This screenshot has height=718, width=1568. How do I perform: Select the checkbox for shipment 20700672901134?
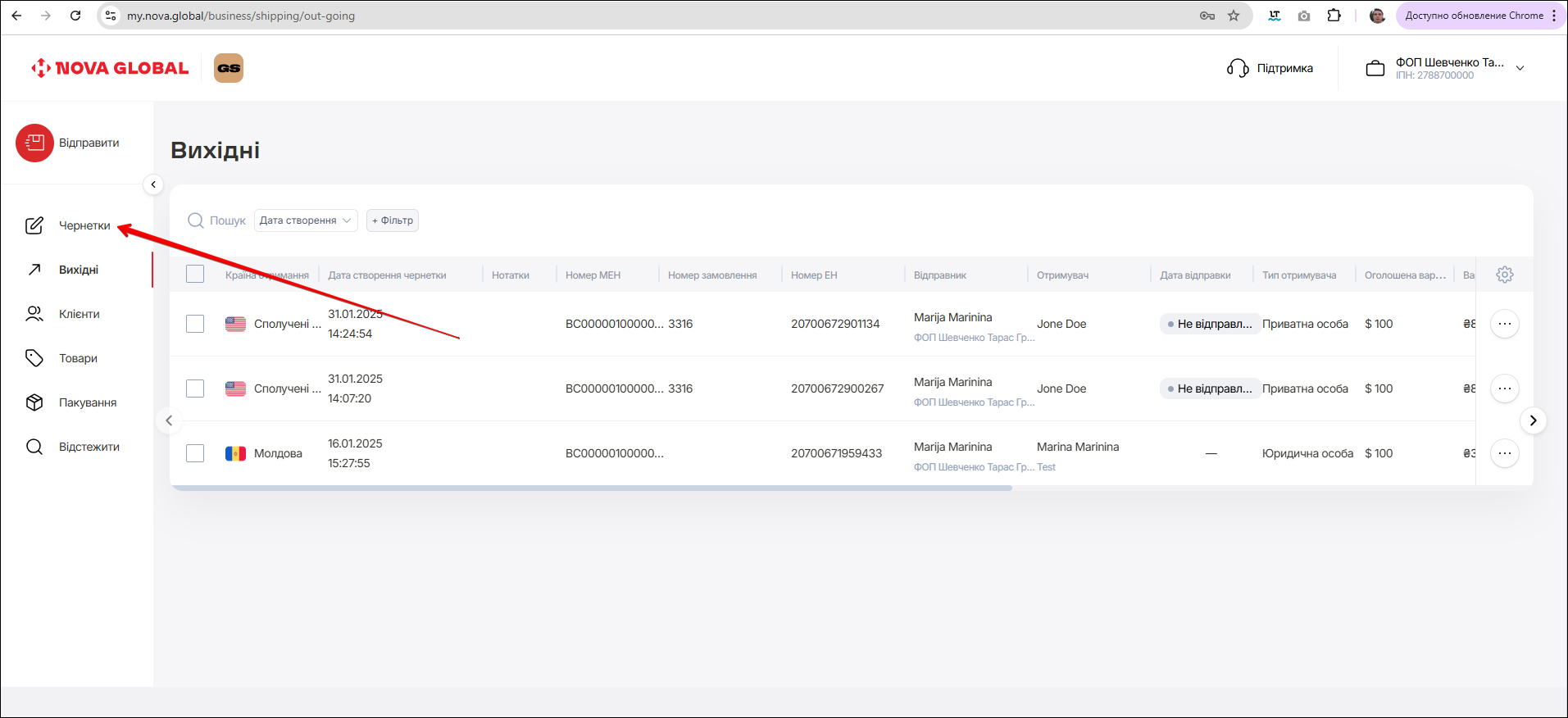pyautogui.click(x=195, y=324)
